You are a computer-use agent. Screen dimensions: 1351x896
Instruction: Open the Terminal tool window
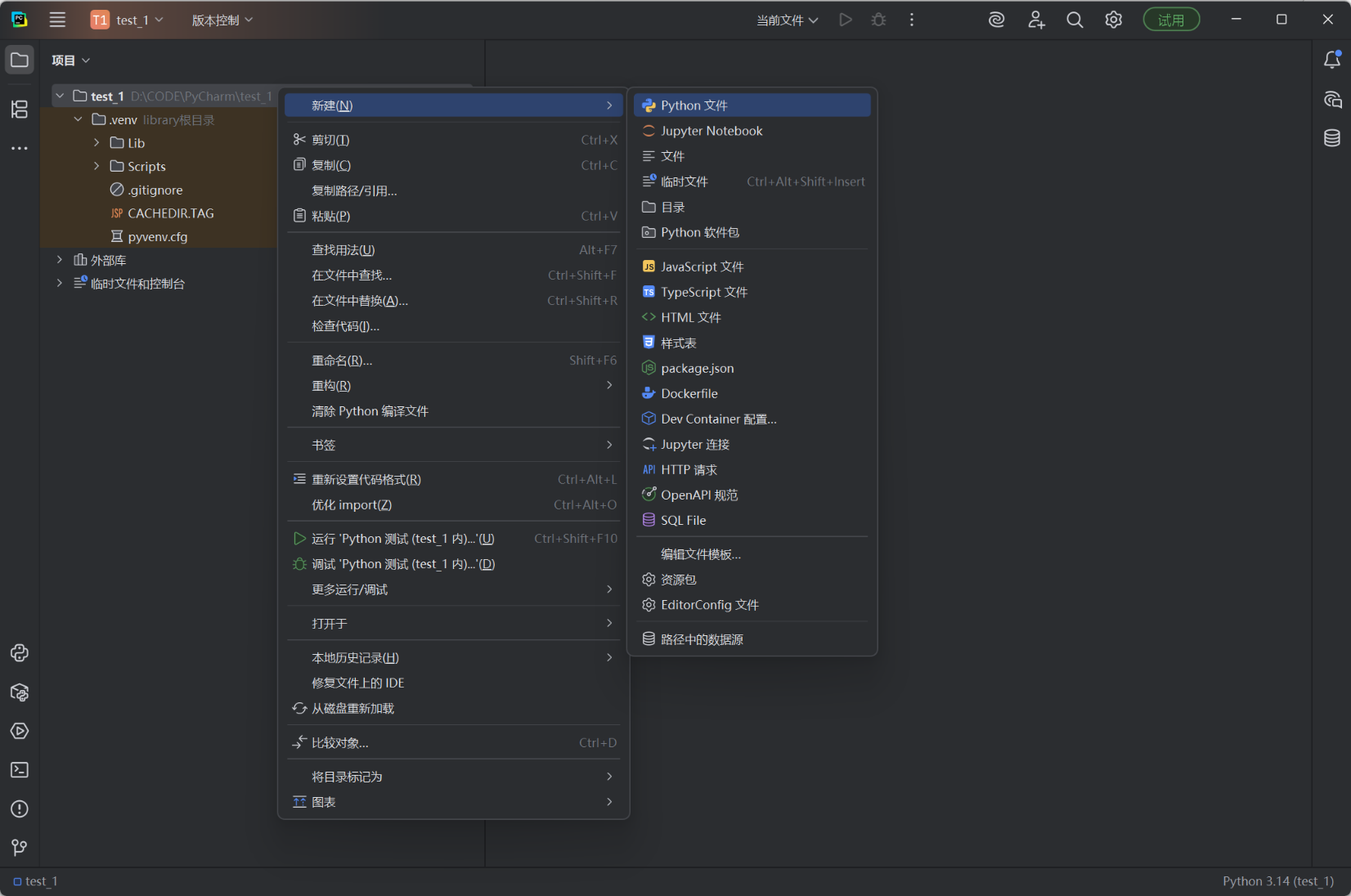tap(20, 770)
